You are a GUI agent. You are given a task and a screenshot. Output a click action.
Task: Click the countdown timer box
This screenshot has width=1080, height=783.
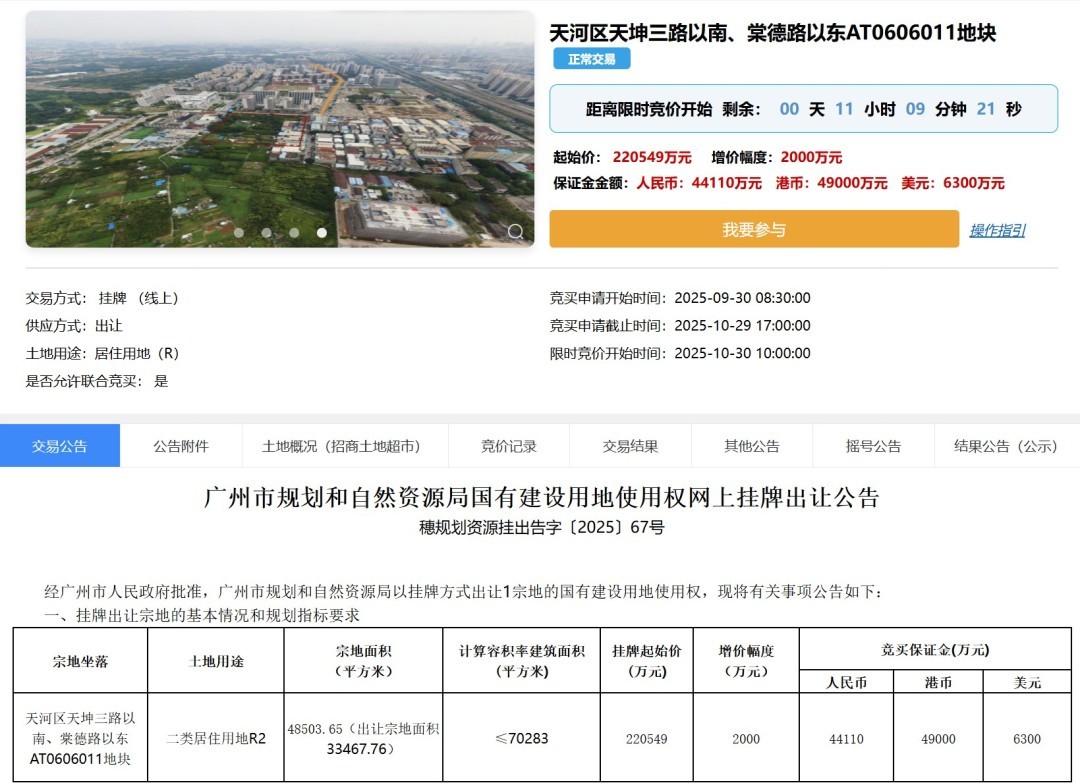pyautogui.click(x=803, y=109)
